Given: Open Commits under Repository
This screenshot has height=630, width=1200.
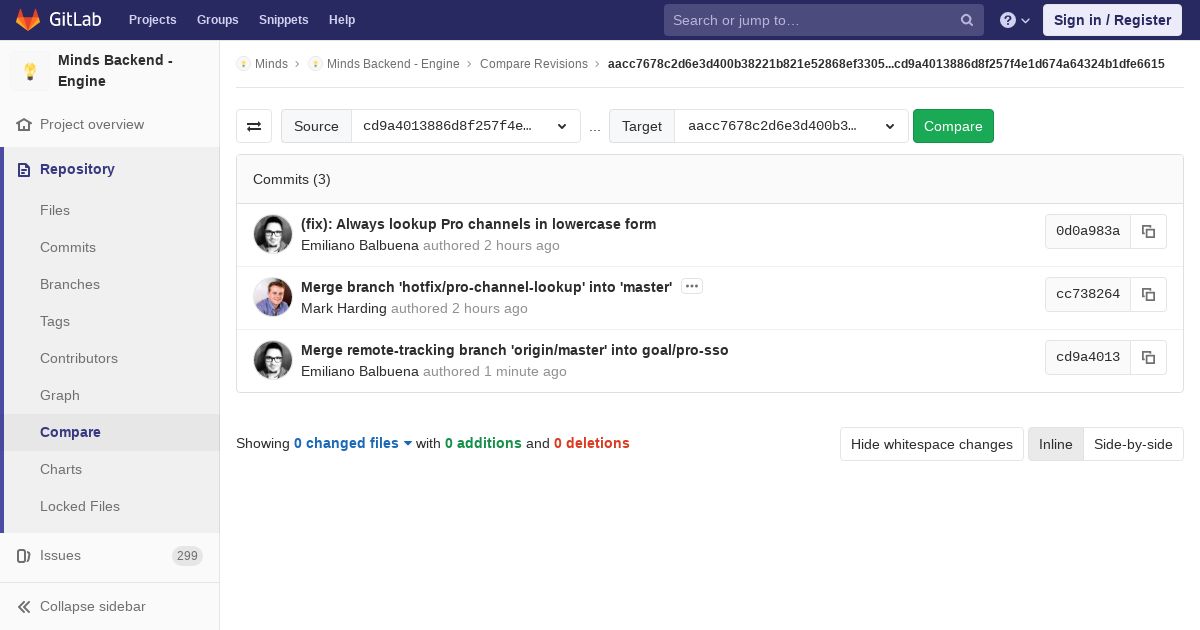Looking at the screenshot, I should tap(68, 247).
